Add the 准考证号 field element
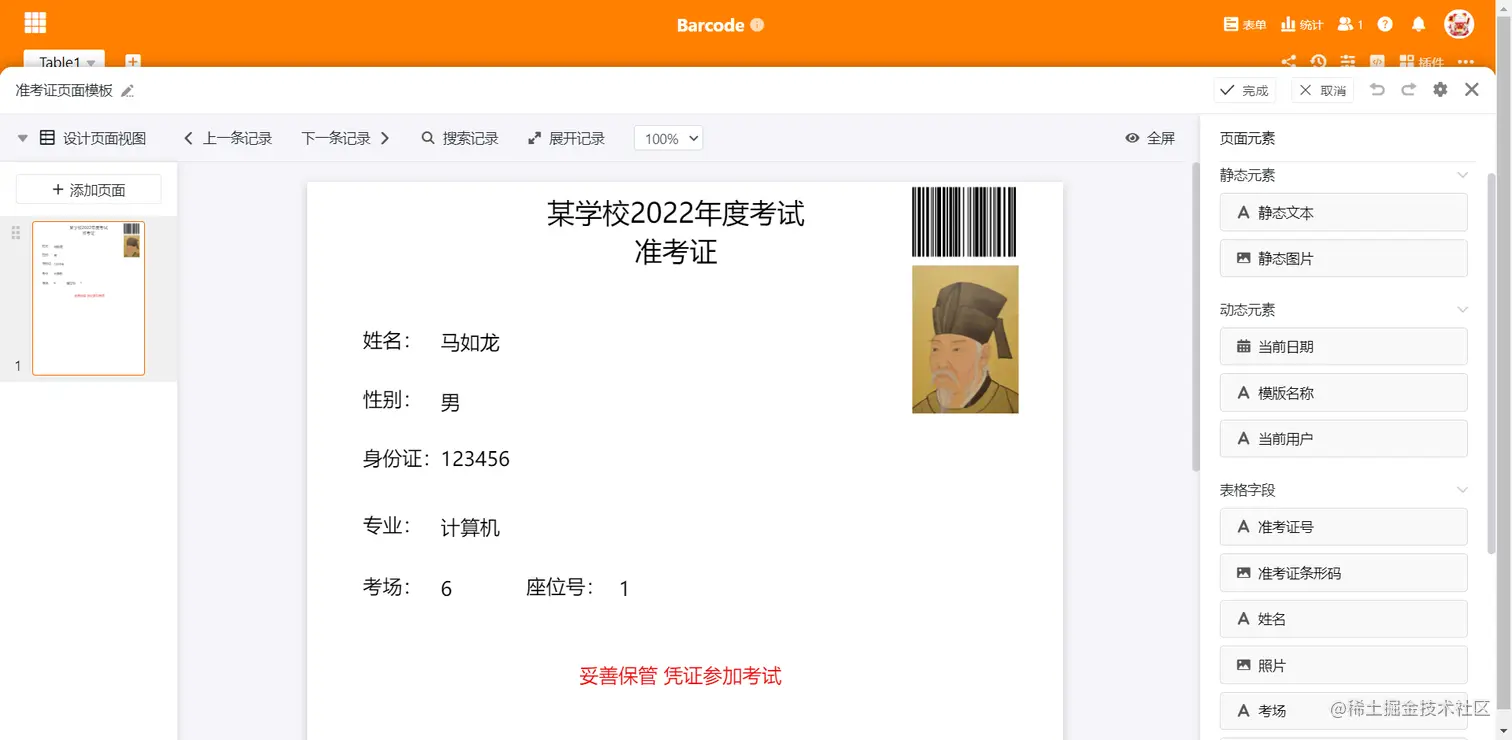 click(x=1343, y=527)
